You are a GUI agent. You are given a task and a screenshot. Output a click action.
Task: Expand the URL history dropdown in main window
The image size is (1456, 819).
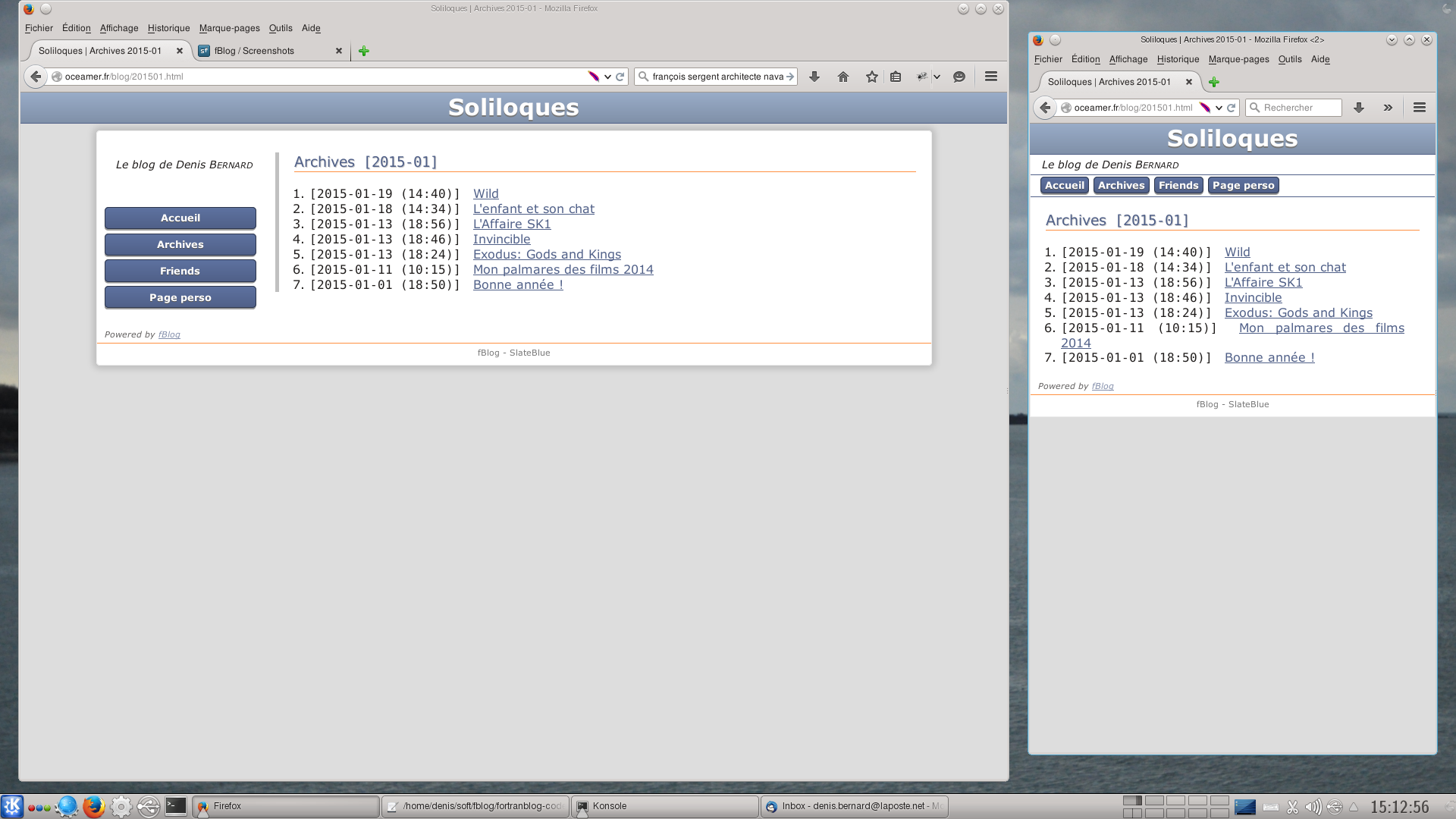point(607,77)
